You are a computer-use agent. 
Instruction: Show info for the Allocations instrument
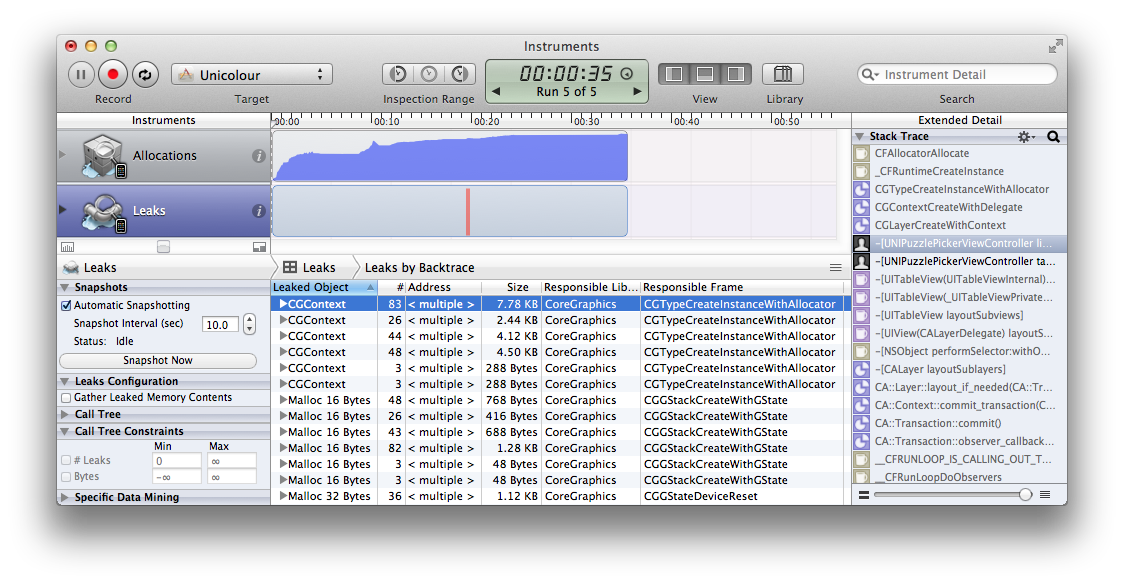[x=259, y=156]
